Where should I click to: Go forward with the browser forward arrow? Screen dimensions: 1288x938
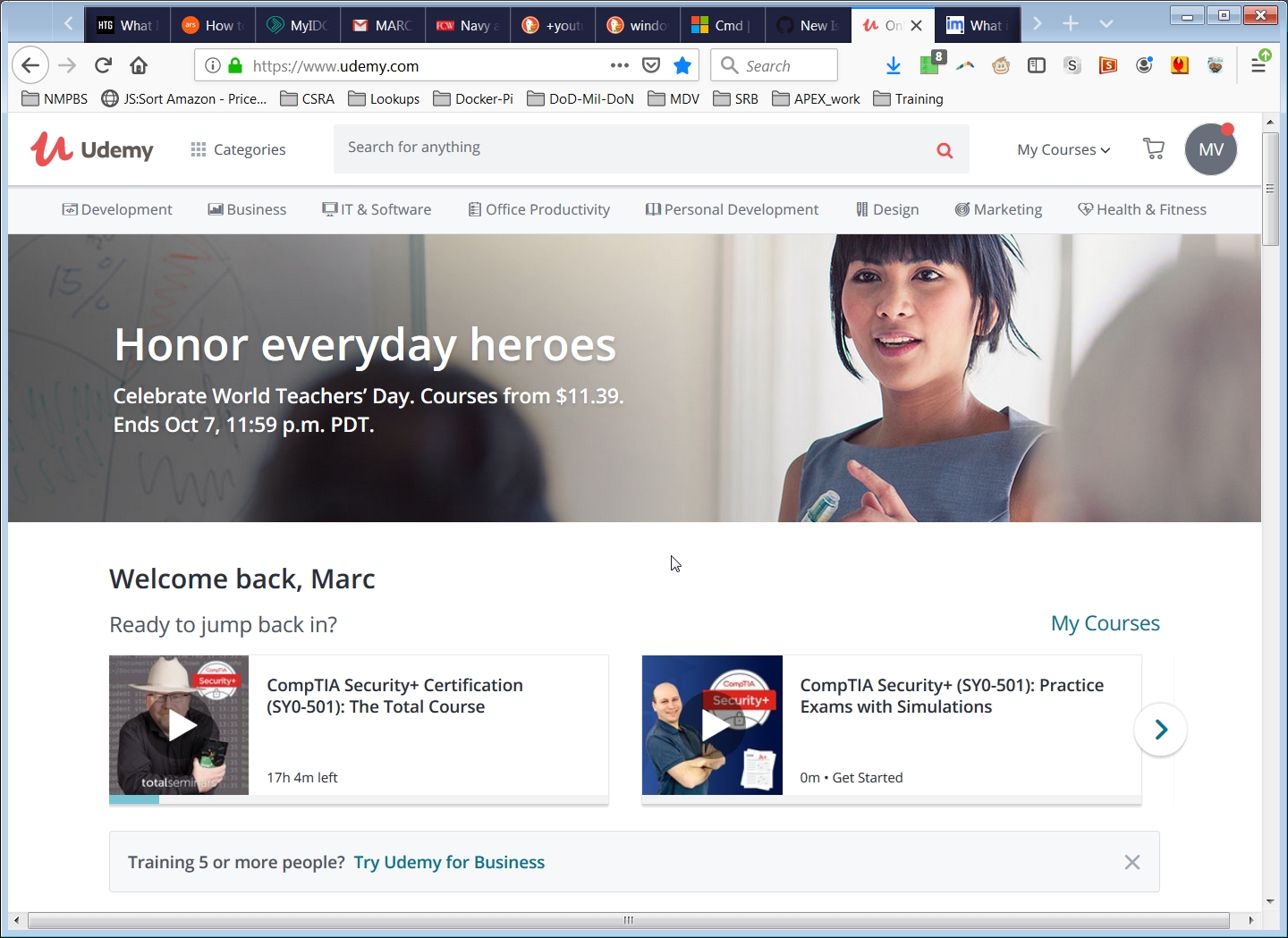[x=67, y=65]
